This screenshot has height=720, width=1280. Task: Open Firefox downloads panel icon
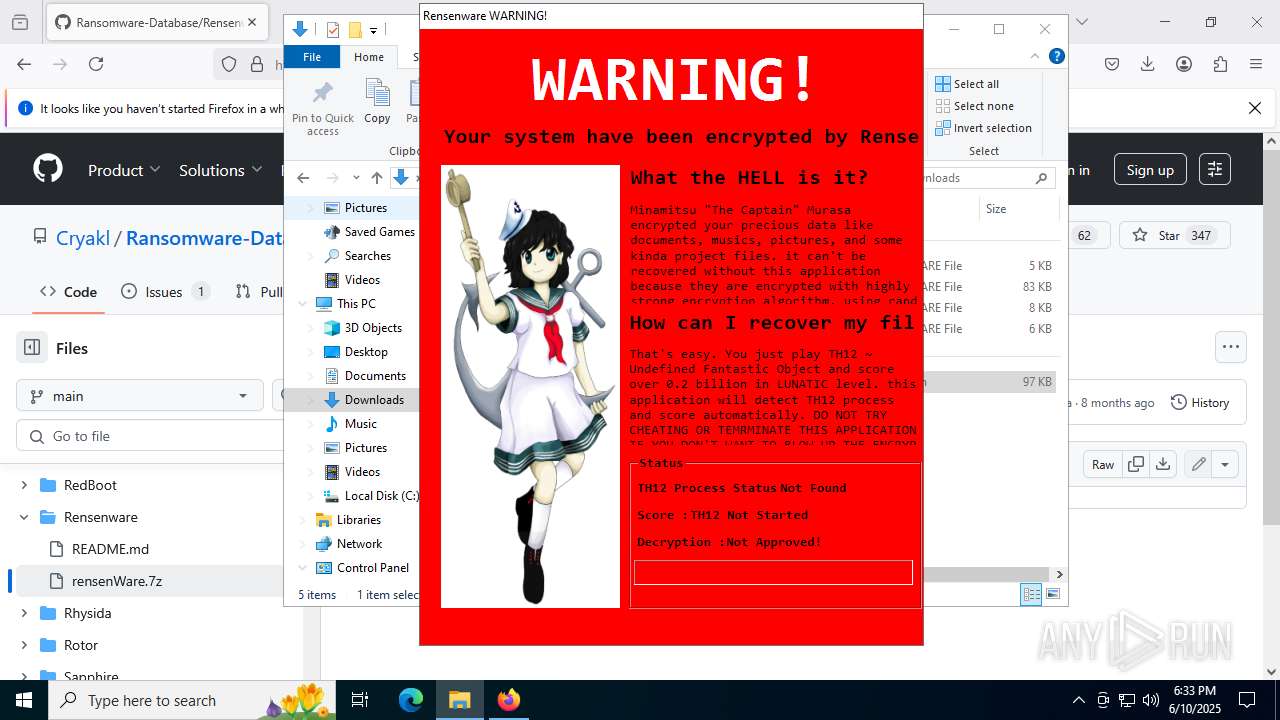click(x=1148, y=64)
